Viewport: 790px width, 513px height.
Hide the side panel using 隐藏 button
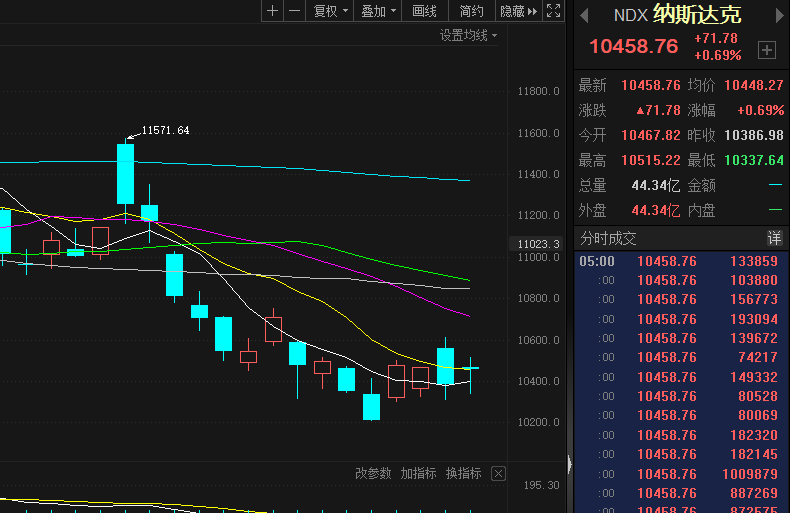click(518, 11)
